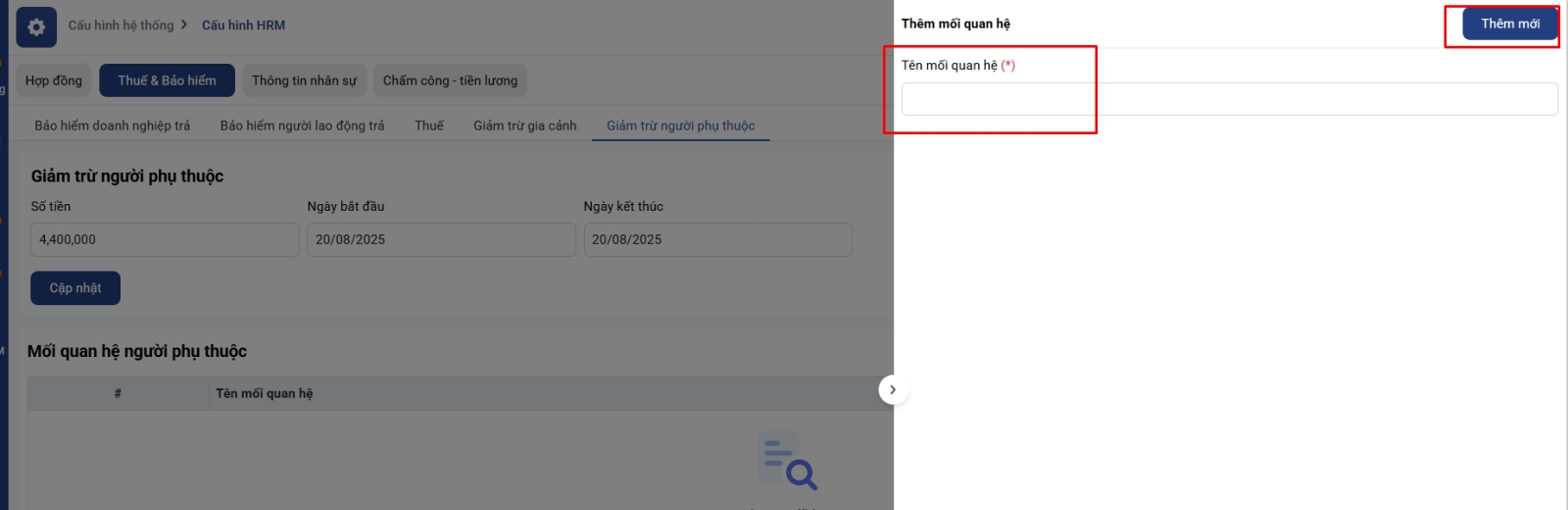Open the Giảm trừ gia cảnh sub-tab
The image size is (1568, 510).
524,126
